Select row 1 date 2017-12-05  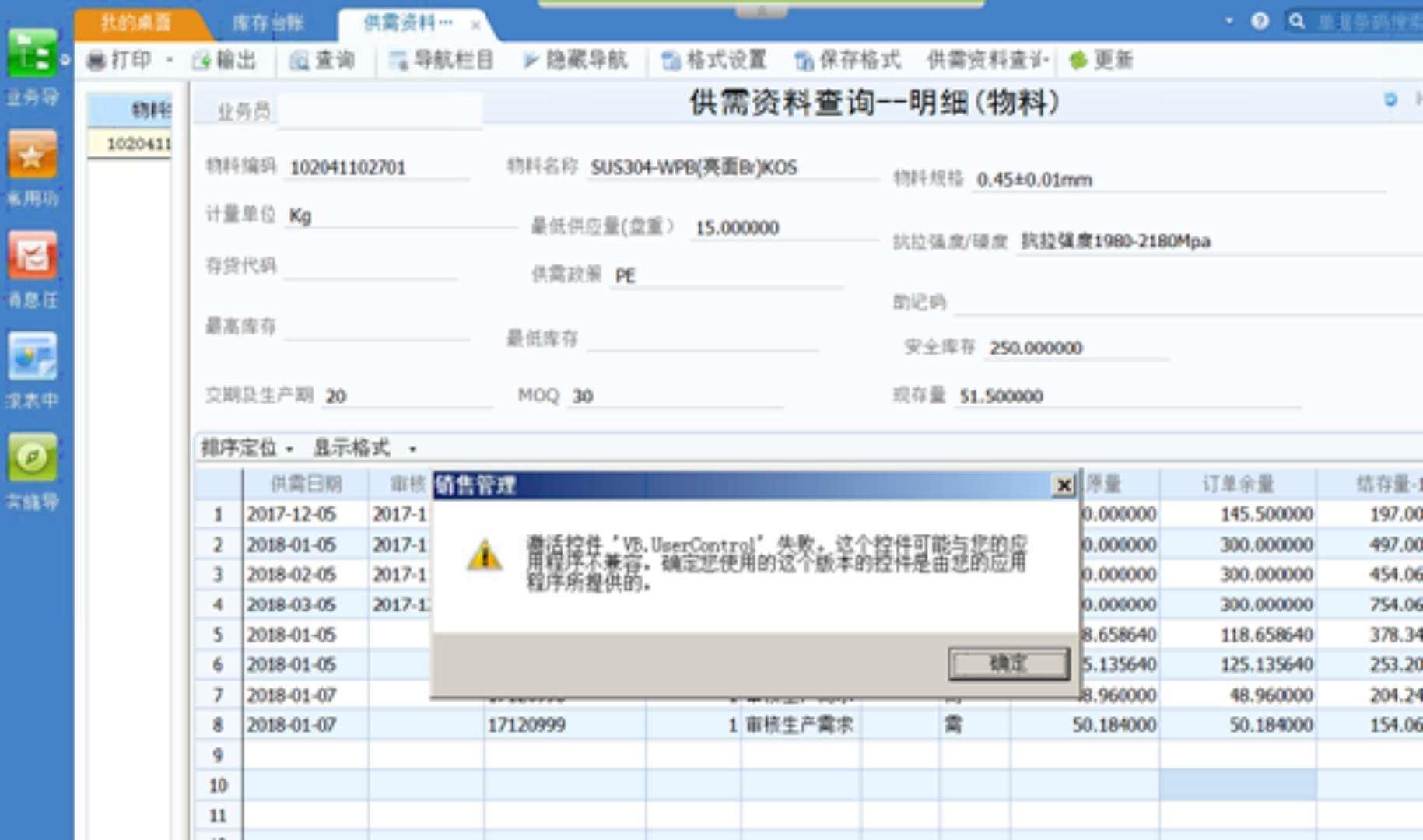tap(306, 514)
